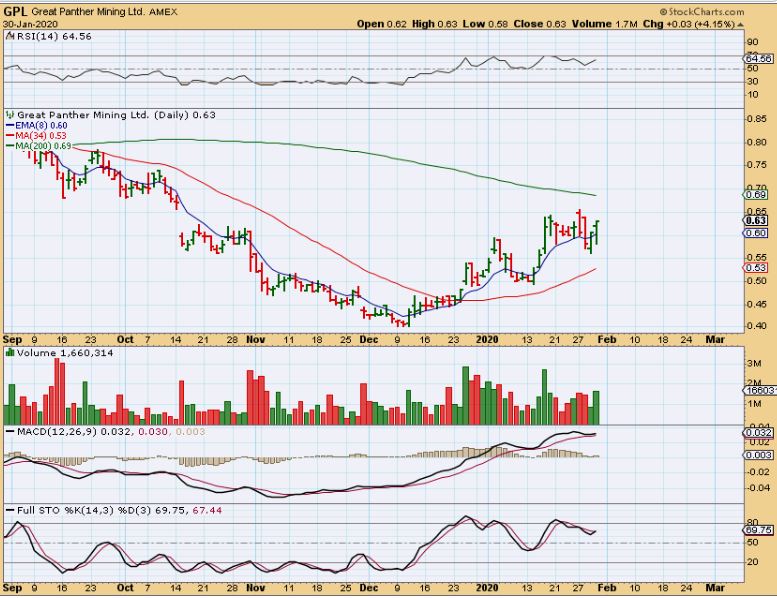The width and height of the screenshot is (777, 598).
Task: Click the 2020 label on price chart axis
Action: tap(487, 339)
